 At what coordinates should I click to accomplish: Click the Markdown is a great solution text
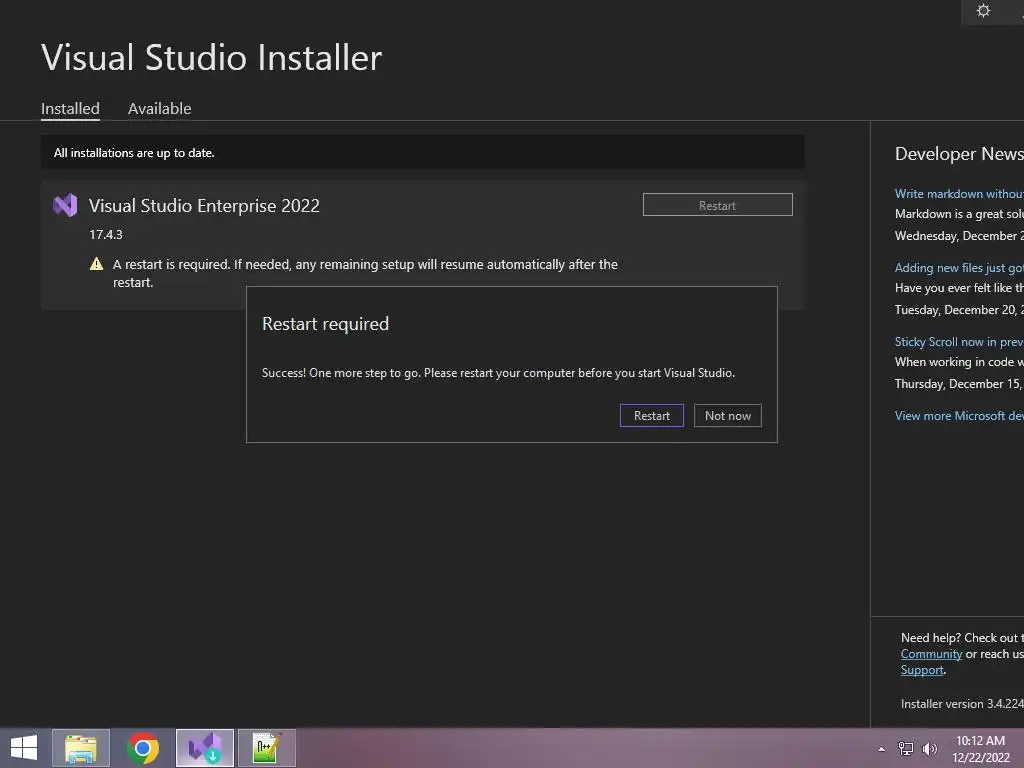[959, 214]
